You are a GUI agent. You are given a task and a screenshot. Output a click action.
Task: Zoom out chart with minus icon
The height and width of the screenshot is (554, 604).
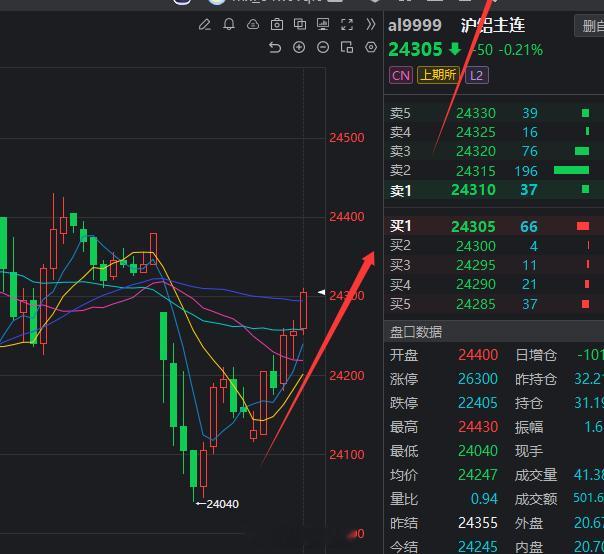[x=323, y=47]
